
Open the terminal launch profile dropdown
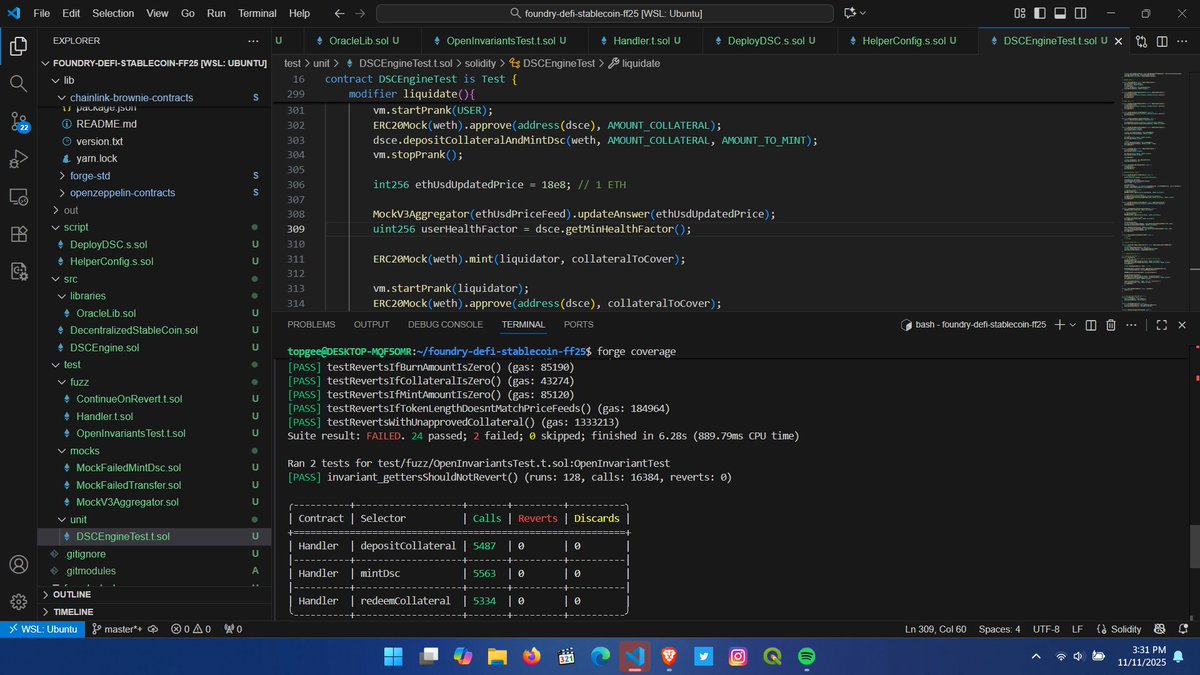click(x=1073, y=325)
